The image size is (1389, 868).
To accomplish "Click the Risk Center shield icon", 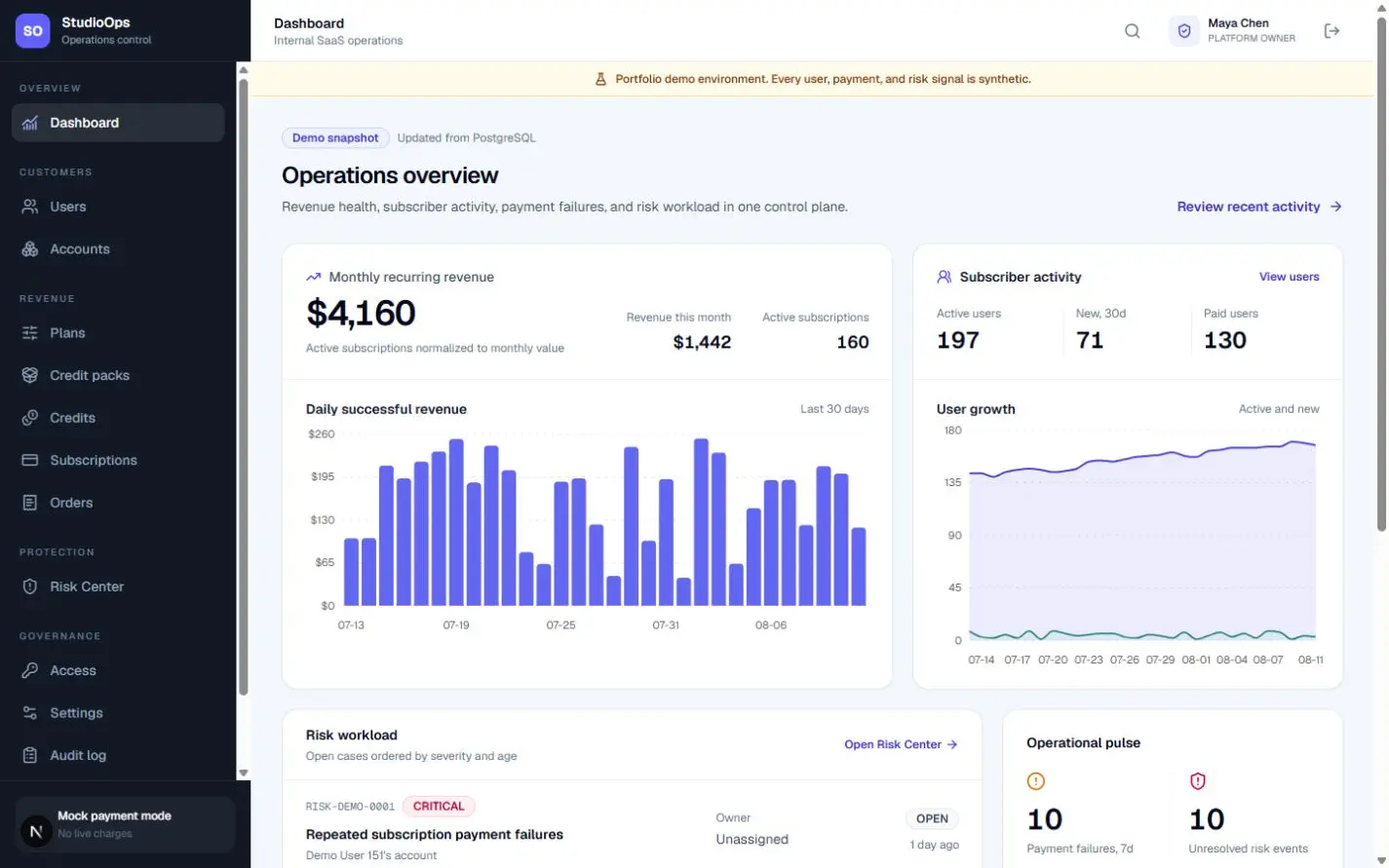I will point(30,586).
